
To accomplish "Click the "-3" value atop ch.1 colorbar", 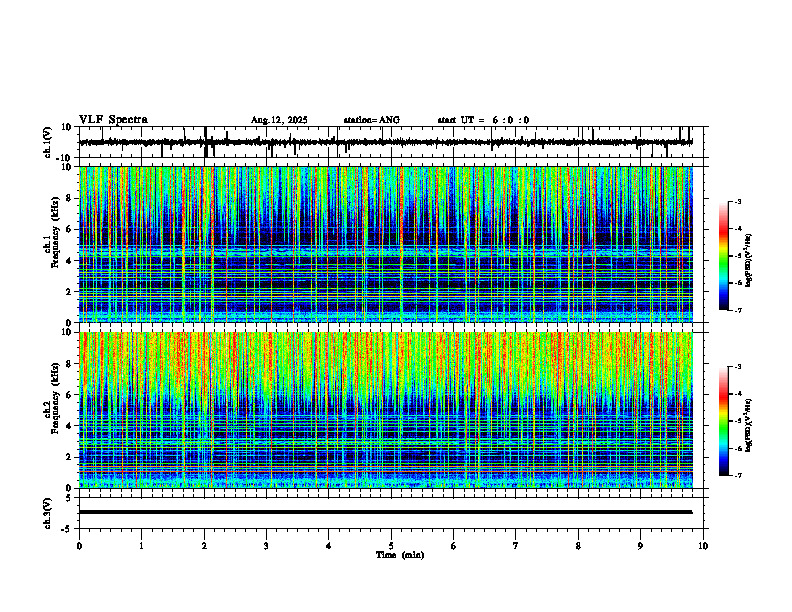I will coord(737,201).
